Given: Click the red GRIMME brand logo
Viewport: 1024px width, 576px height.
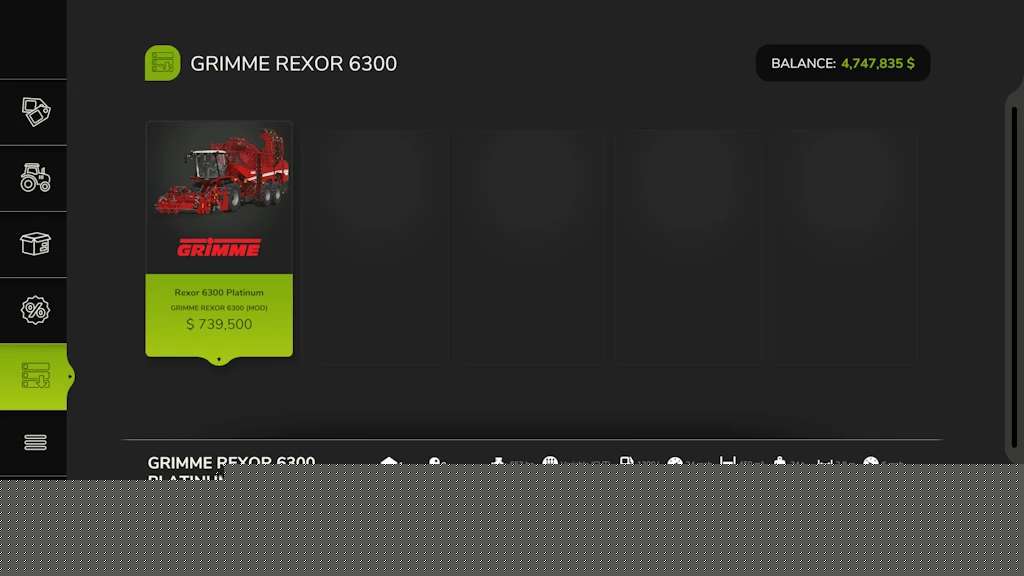Looking at the screenshot, I should tap(219, 247).
